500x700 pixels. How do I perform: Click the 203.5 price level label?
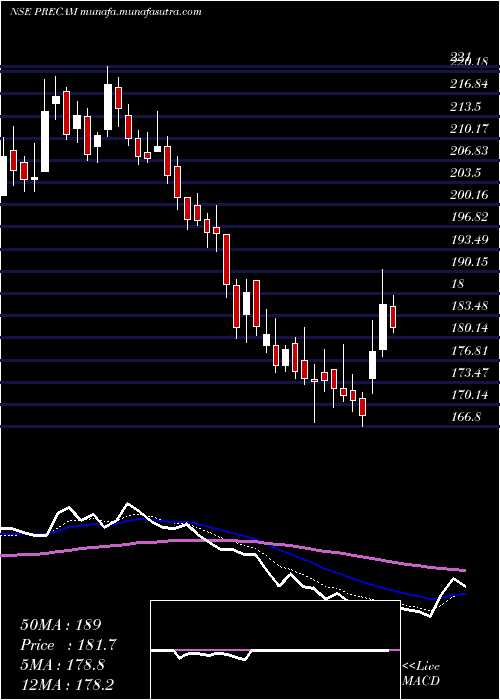coord(466,173)
